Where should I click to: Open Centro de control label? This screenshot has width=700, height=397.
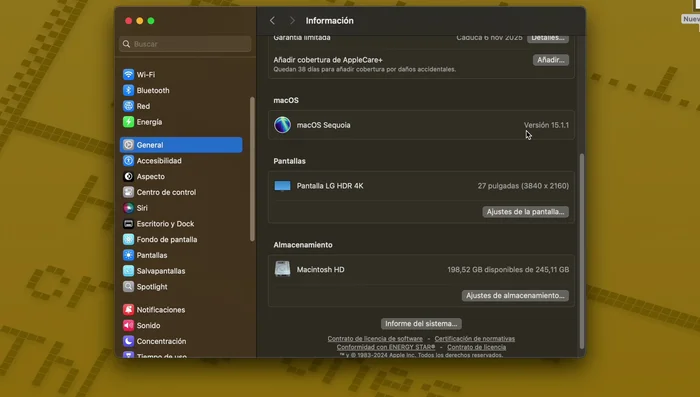[x=167, y=192]
